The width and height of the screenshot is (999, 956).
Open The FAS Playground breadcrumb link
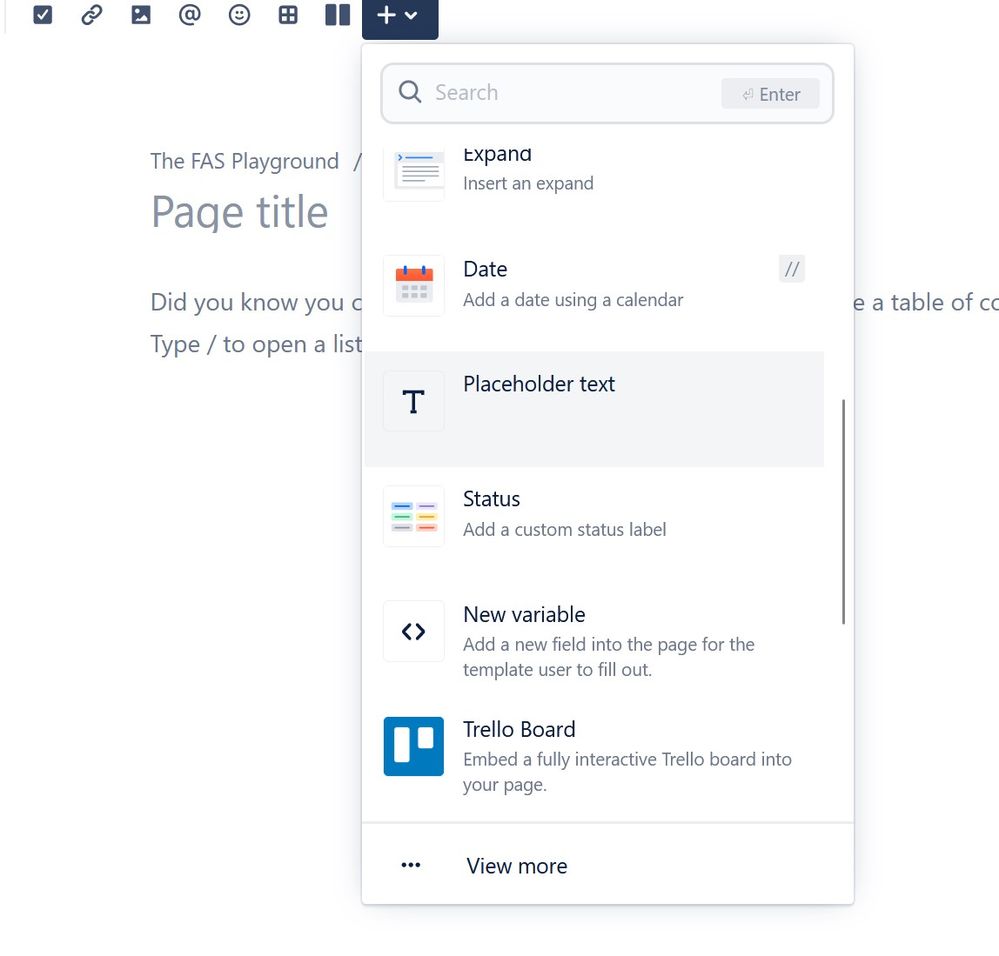pos(244,161)
